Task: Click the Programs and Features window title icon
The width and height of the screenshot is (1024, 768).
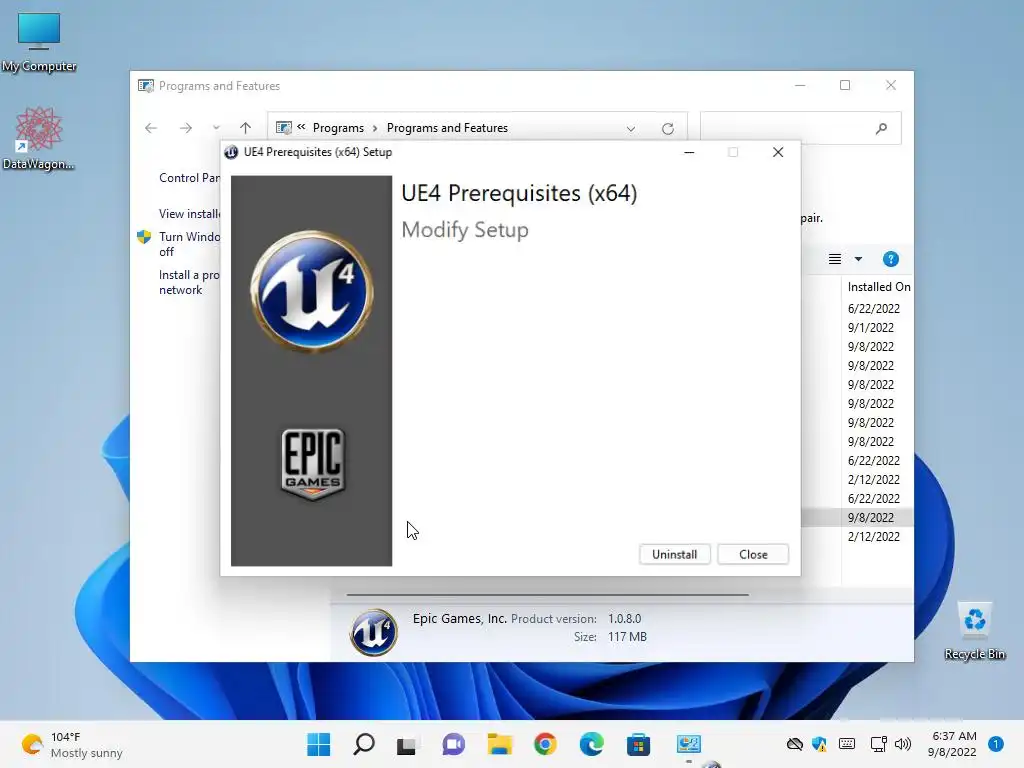Action: coord(146,86)
